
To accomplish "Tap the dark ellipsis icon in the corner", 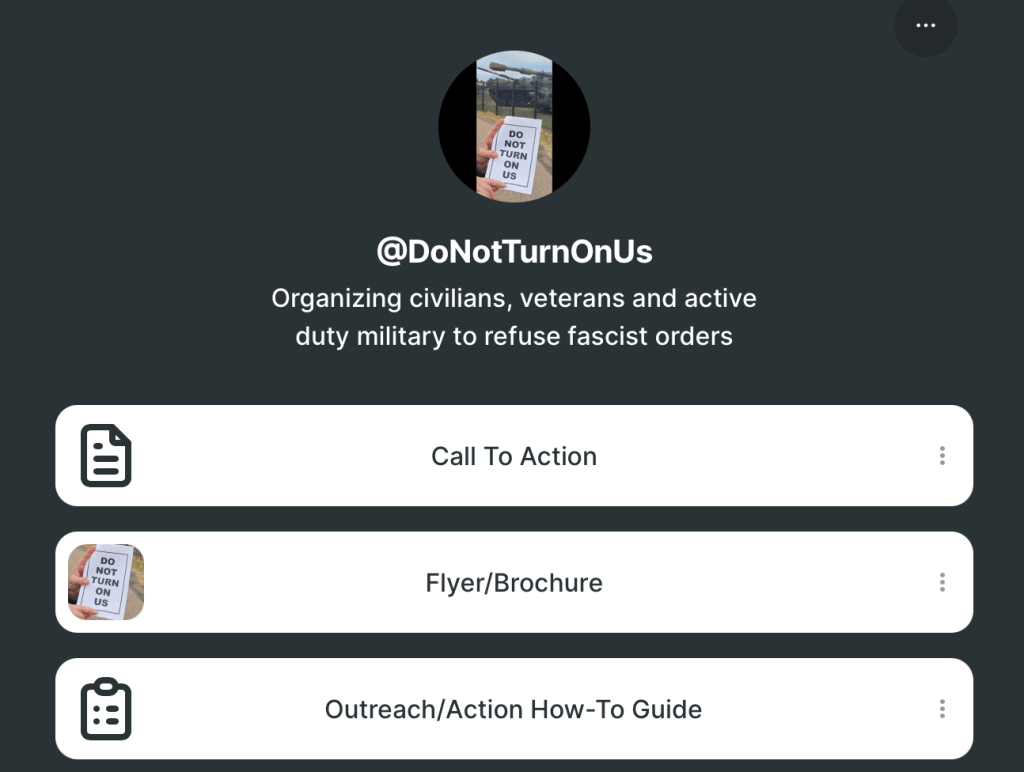I will pyautogui.click(x=925, y=27).
